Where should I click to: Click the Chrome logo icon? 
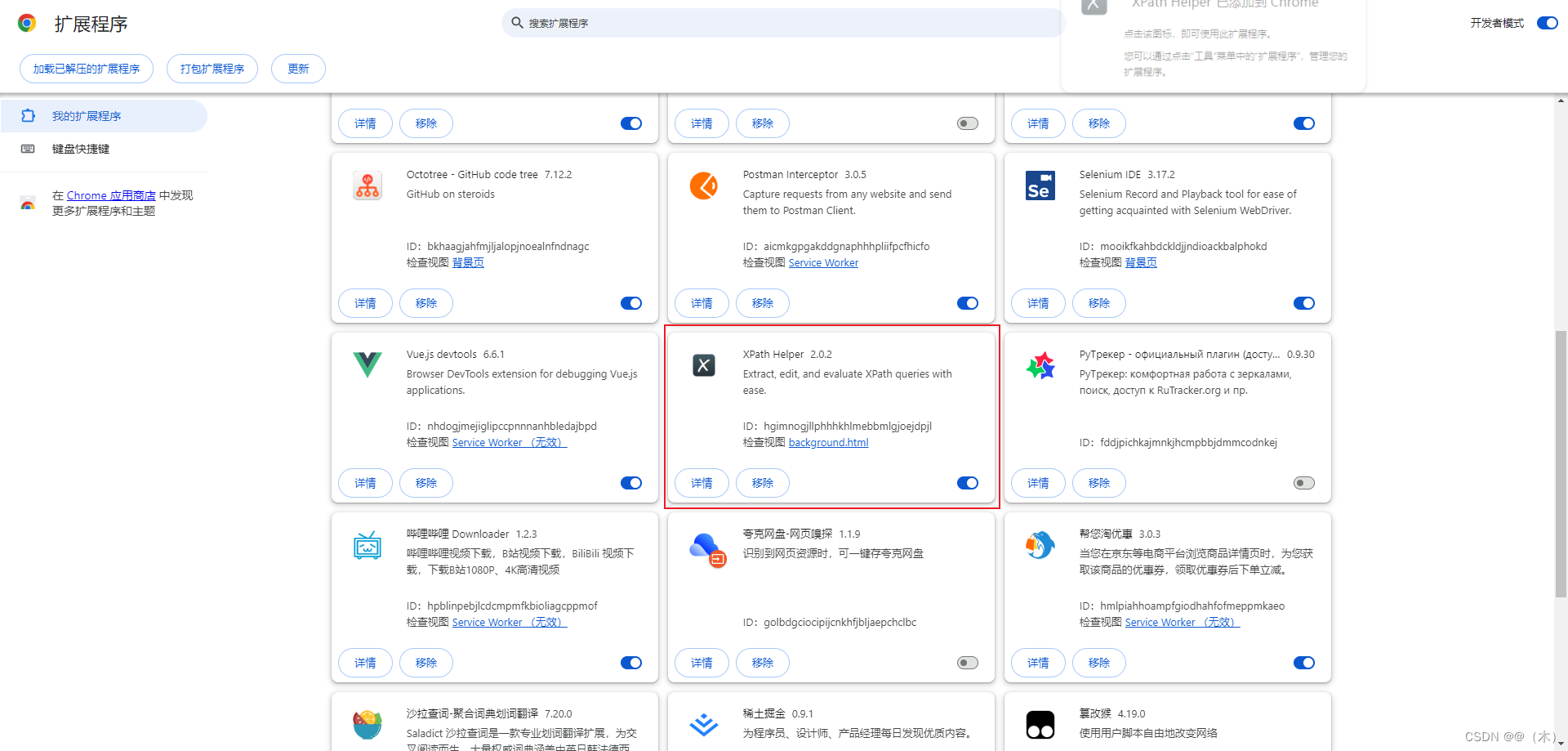click(x=27, y=23)
